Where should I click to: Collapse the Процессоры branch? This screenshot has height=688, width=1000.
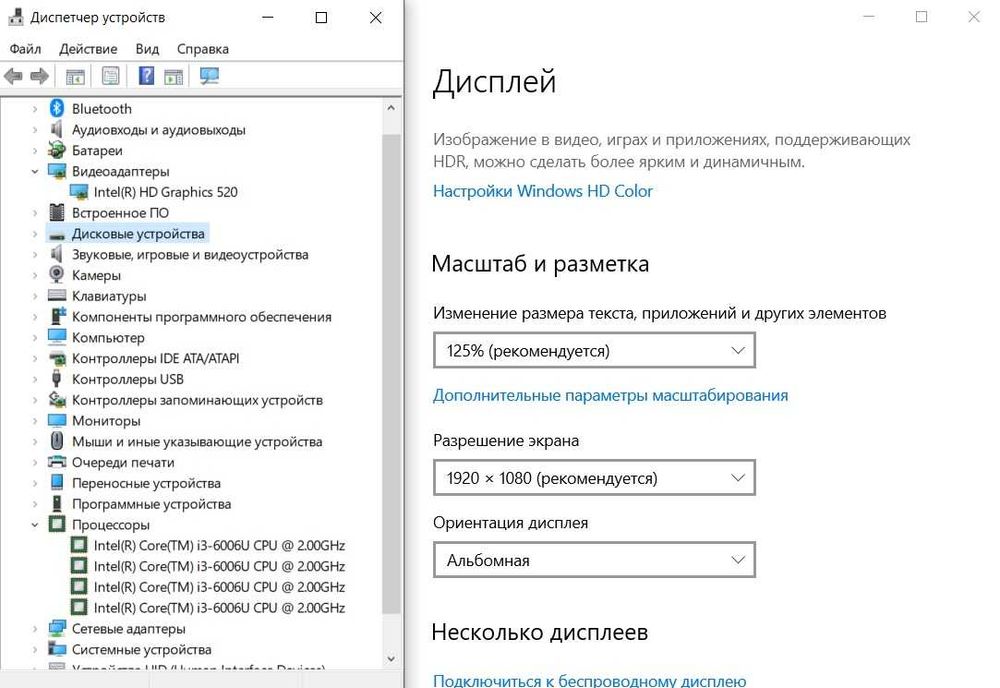click(x=34, y=525)
